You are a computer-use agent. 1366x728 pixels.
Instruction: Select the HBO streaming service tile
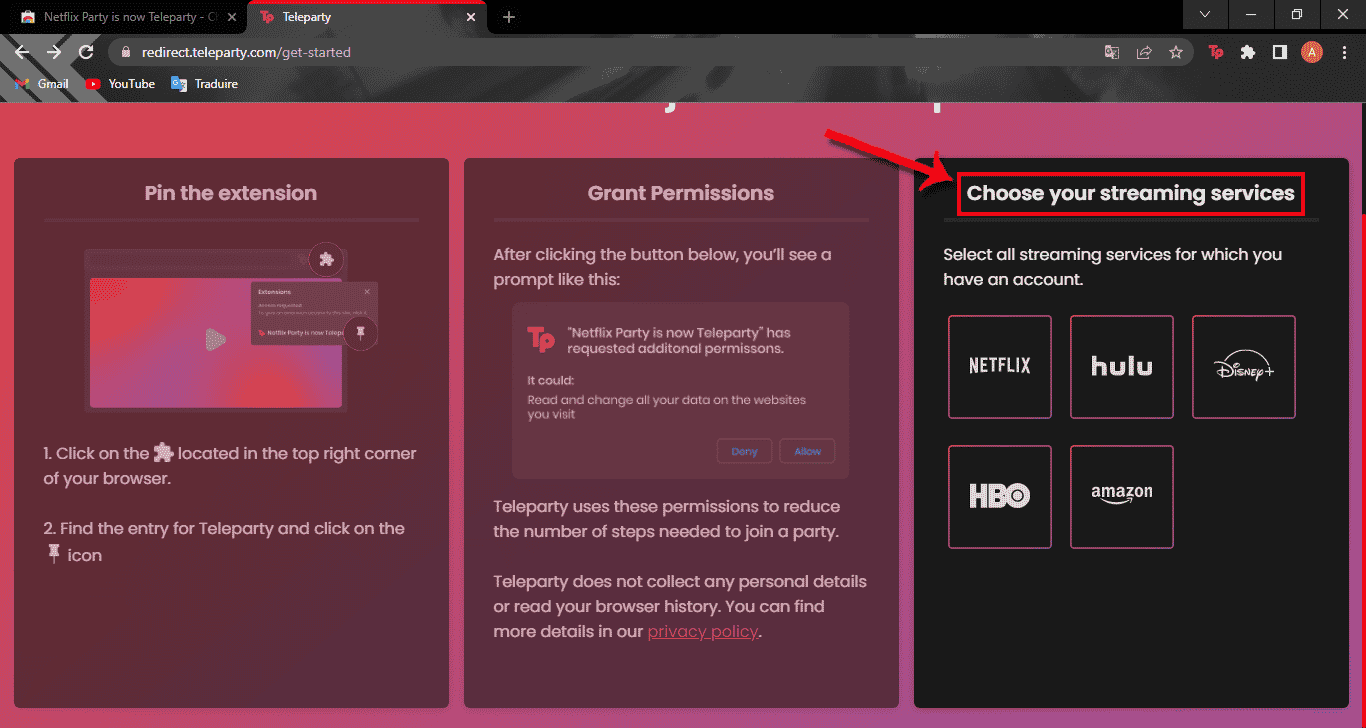(x=1000, y=496)
